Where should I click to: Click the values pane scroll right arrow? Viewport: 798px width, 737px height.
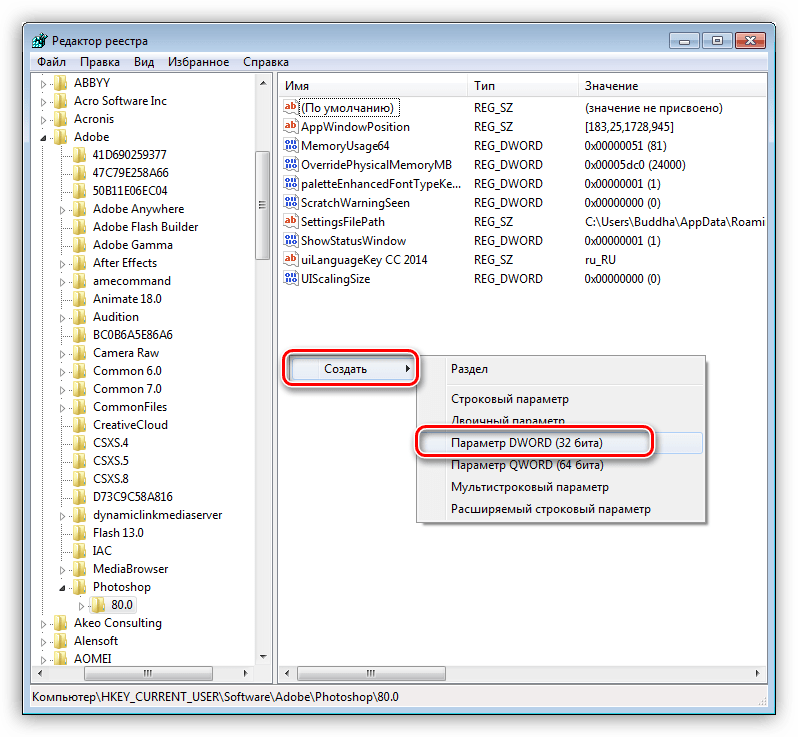coord(757,673)
